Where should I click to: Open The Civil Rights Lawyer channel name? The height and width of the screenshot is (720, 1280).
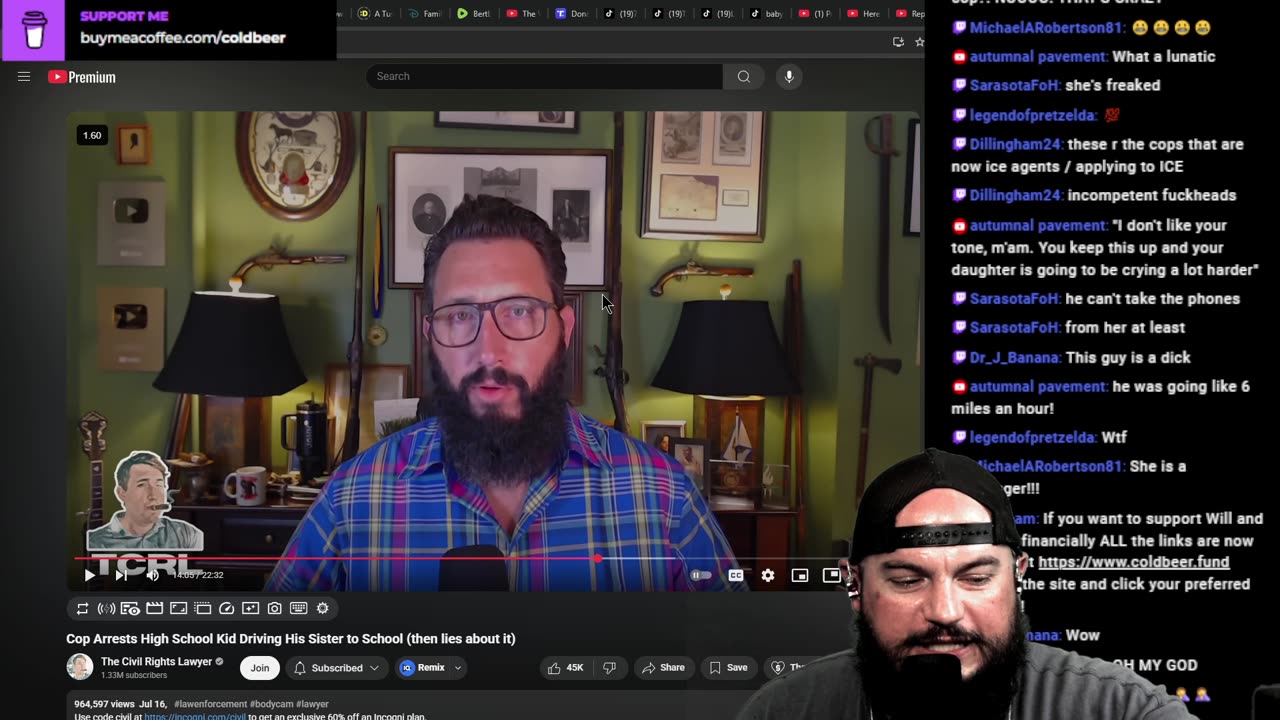(x=157, y=662)
